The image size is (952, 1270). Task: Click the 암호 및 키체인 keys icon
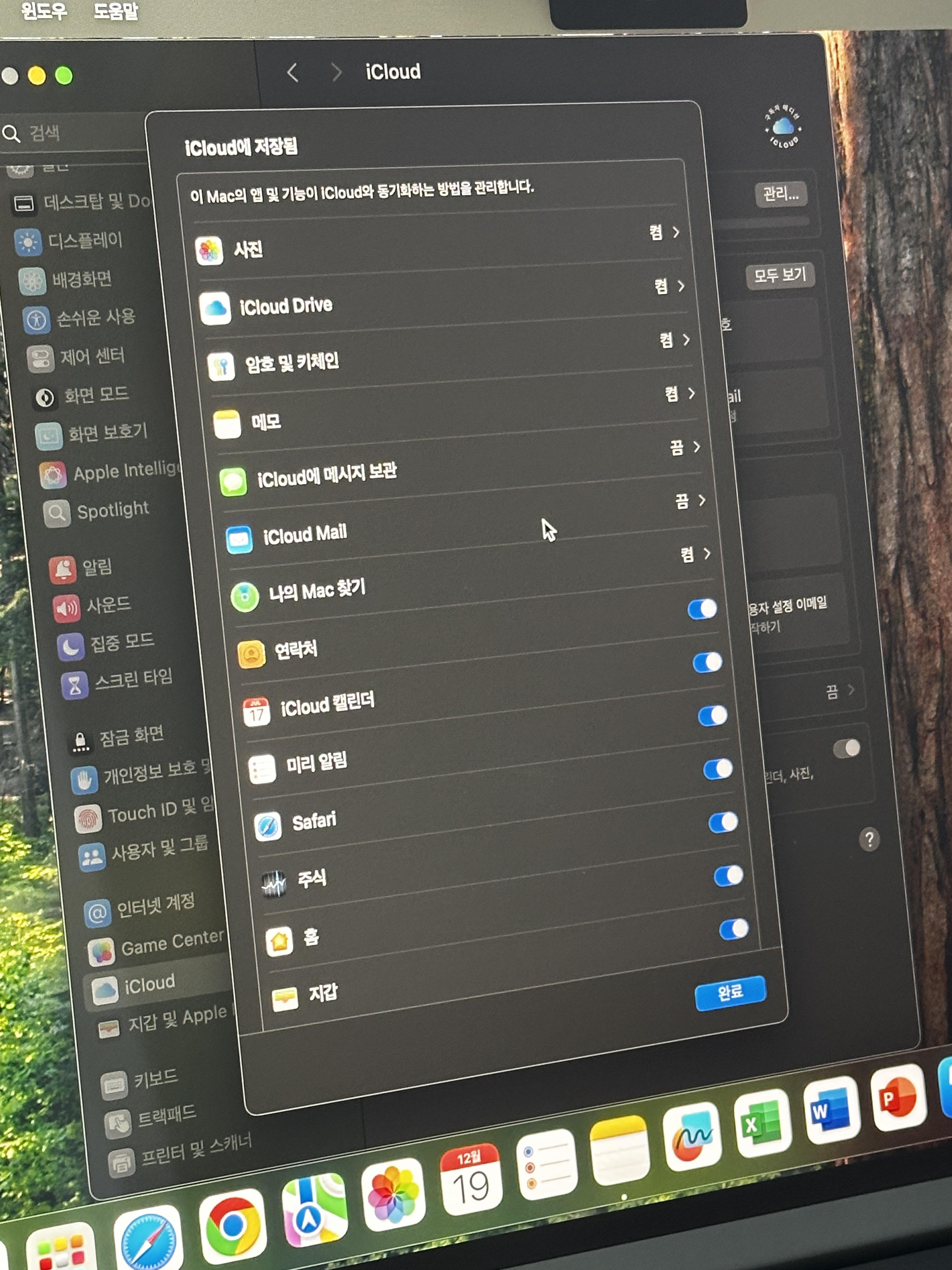pyautogui.click(x=221, y=366)
